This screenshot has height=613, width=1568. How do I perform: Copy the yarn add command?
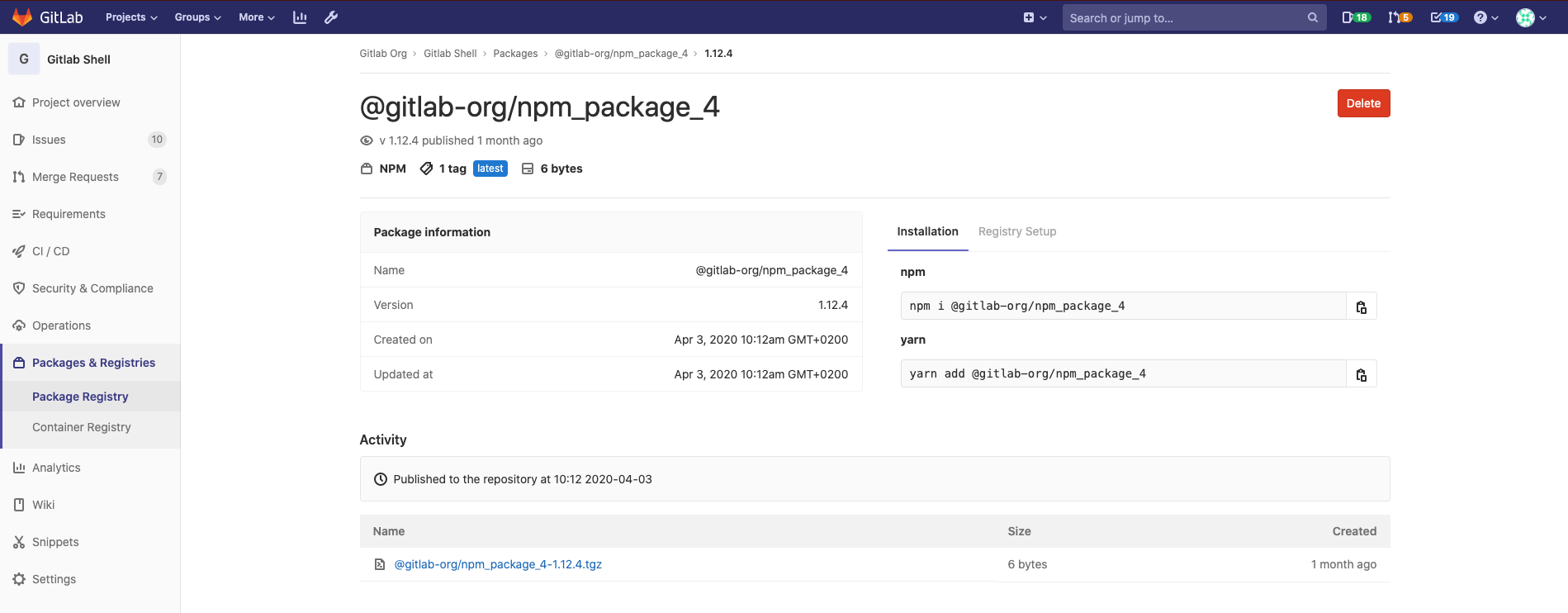(1361, 374)
